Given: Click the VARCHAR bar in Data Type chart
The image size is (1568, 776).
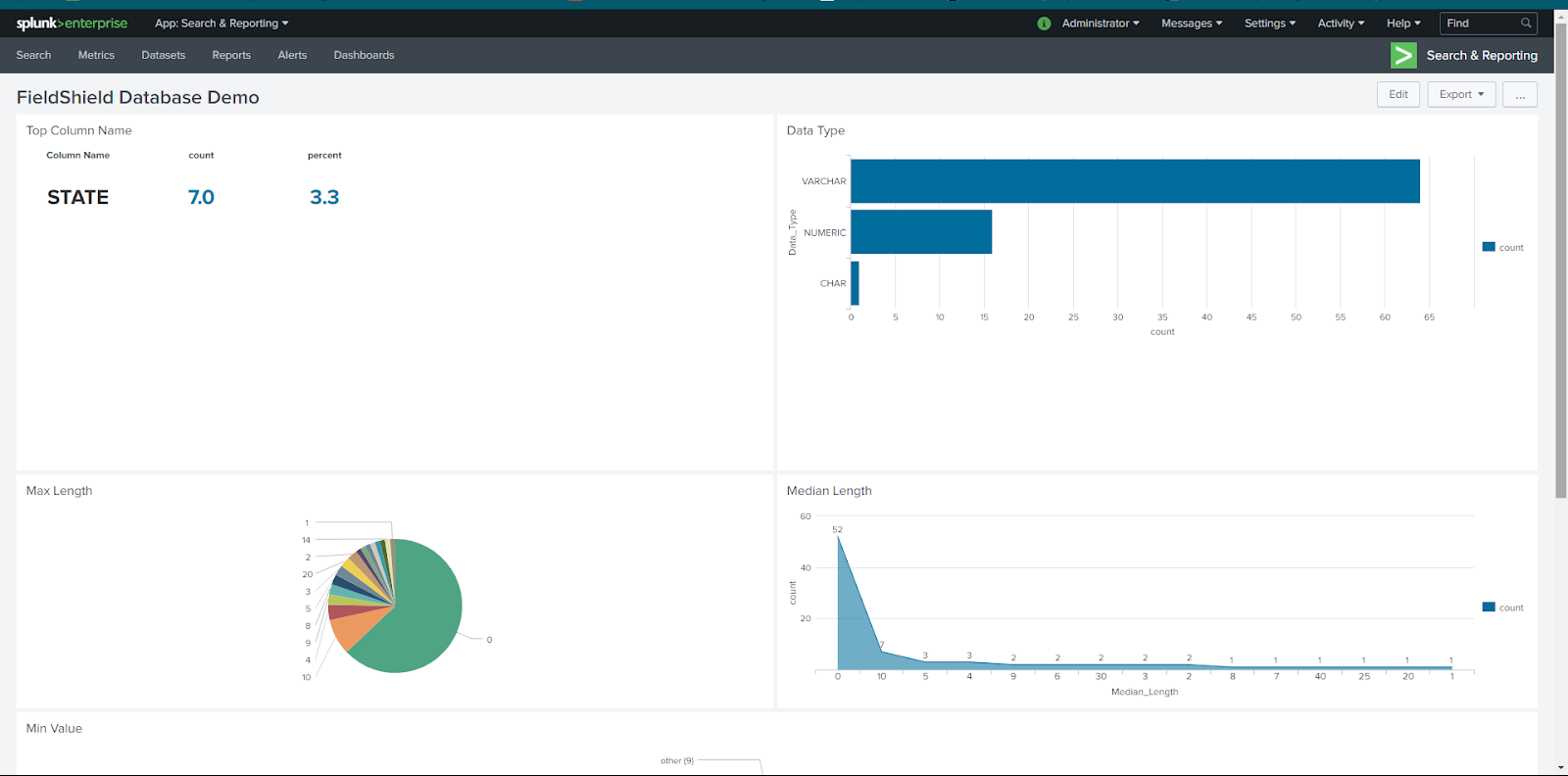Looking at the screenshot, I should [x=1135, y=181].
